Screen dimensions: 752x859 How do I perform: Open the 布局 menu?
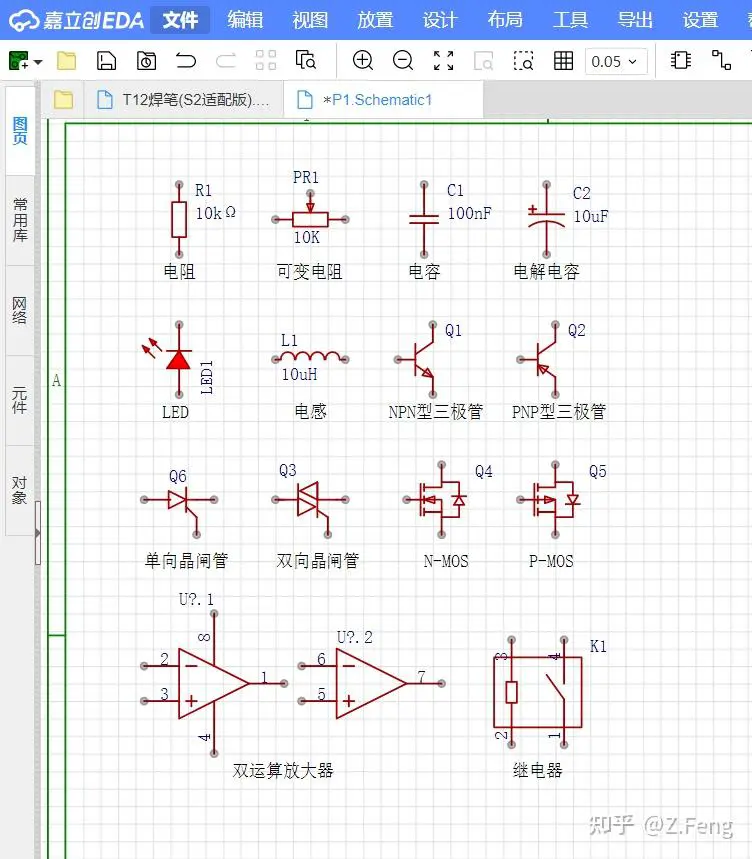(x=505, y=20)
